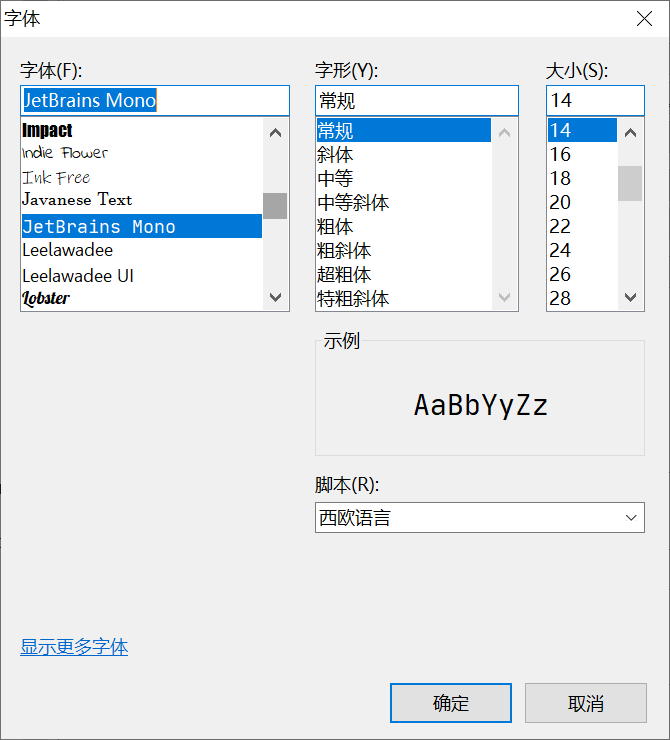Pick 粗斜体 bold italic style
This screenshot has width=670, height=740.
point(343,250)
